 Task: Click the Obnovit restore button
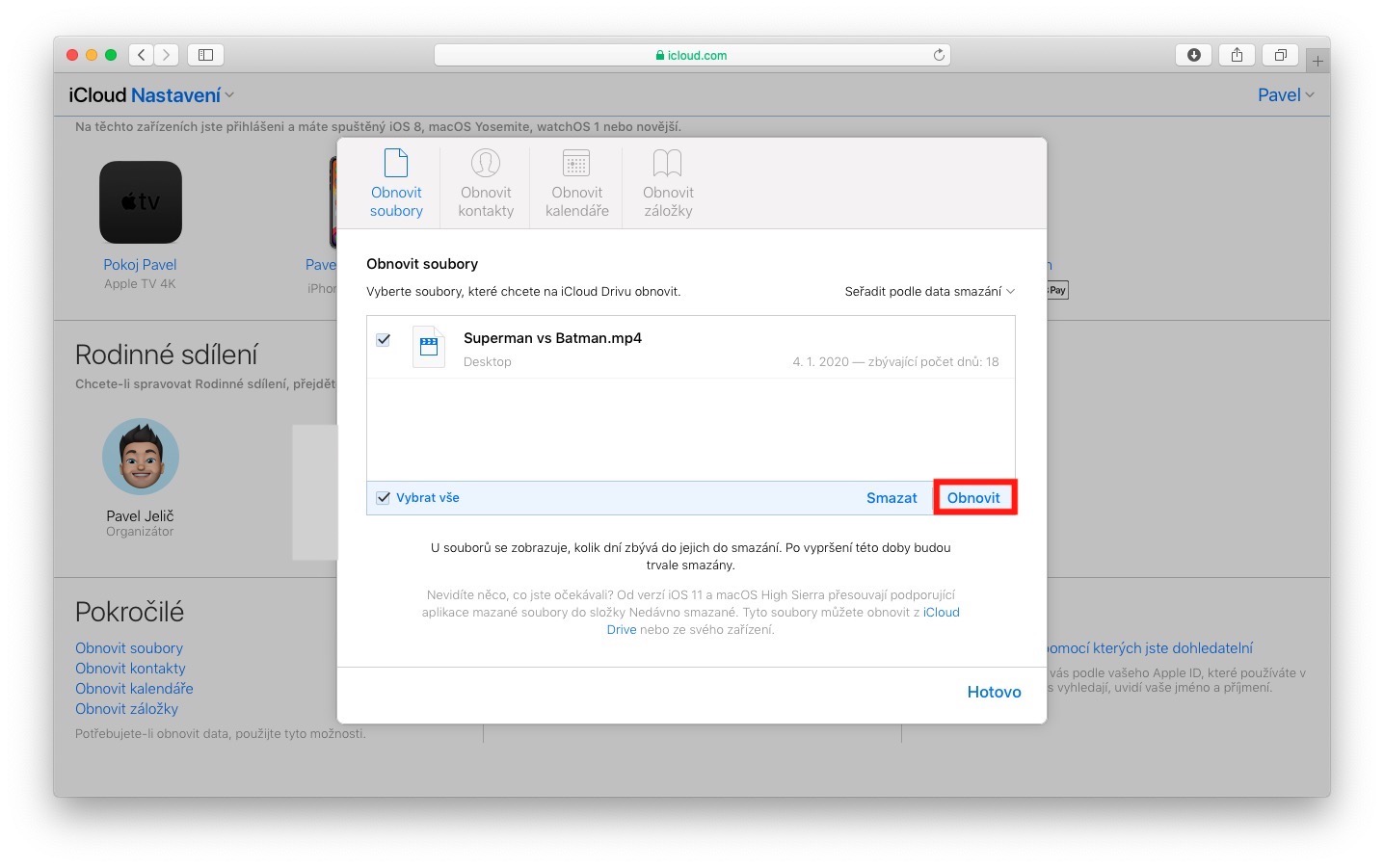(x=973, y=498)
